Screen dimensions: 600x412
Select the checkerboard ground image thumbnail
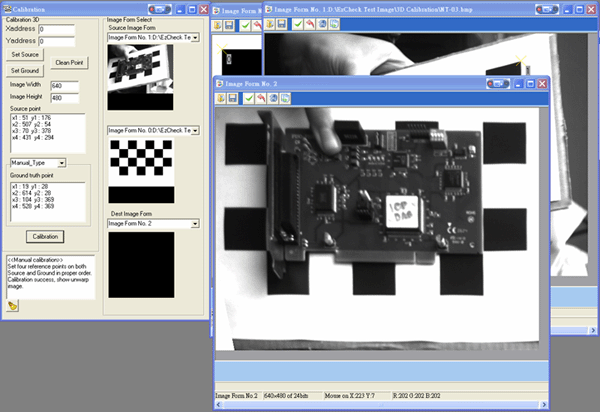pos(141,171)
